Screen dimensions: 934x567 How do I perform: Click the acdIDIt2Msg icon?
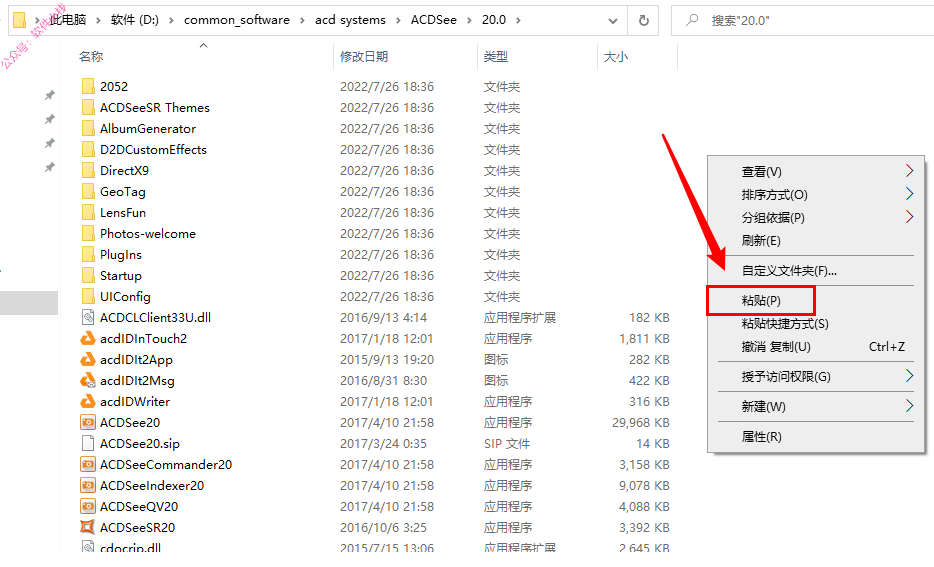[x=88, y=380]
